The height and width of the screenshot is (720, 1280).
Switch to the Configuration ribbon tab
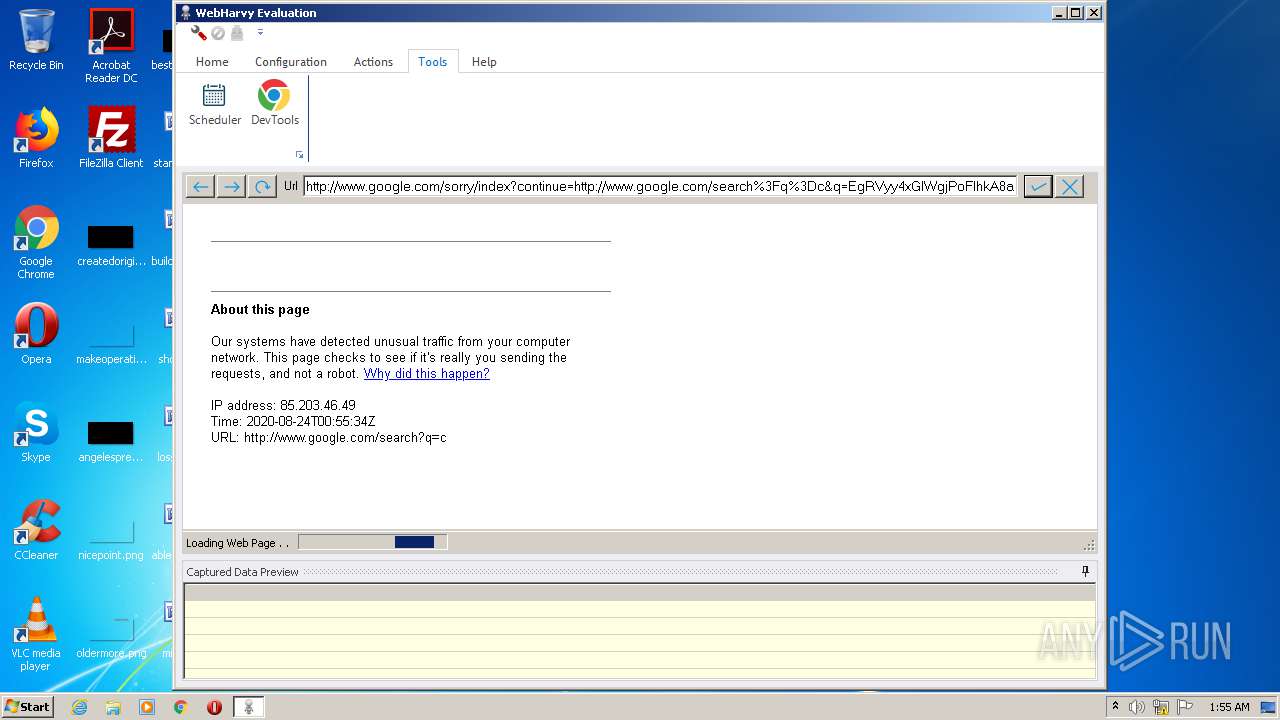click(x=291, y=62)
